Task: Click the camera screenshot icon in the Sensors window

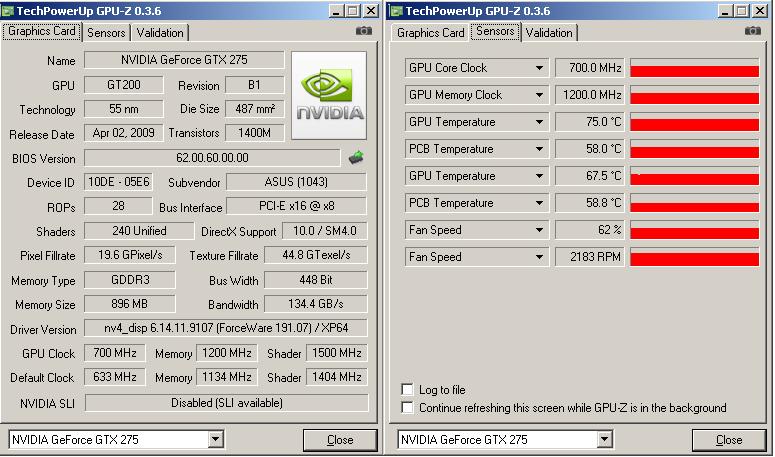Action: (x=753, y=31)
